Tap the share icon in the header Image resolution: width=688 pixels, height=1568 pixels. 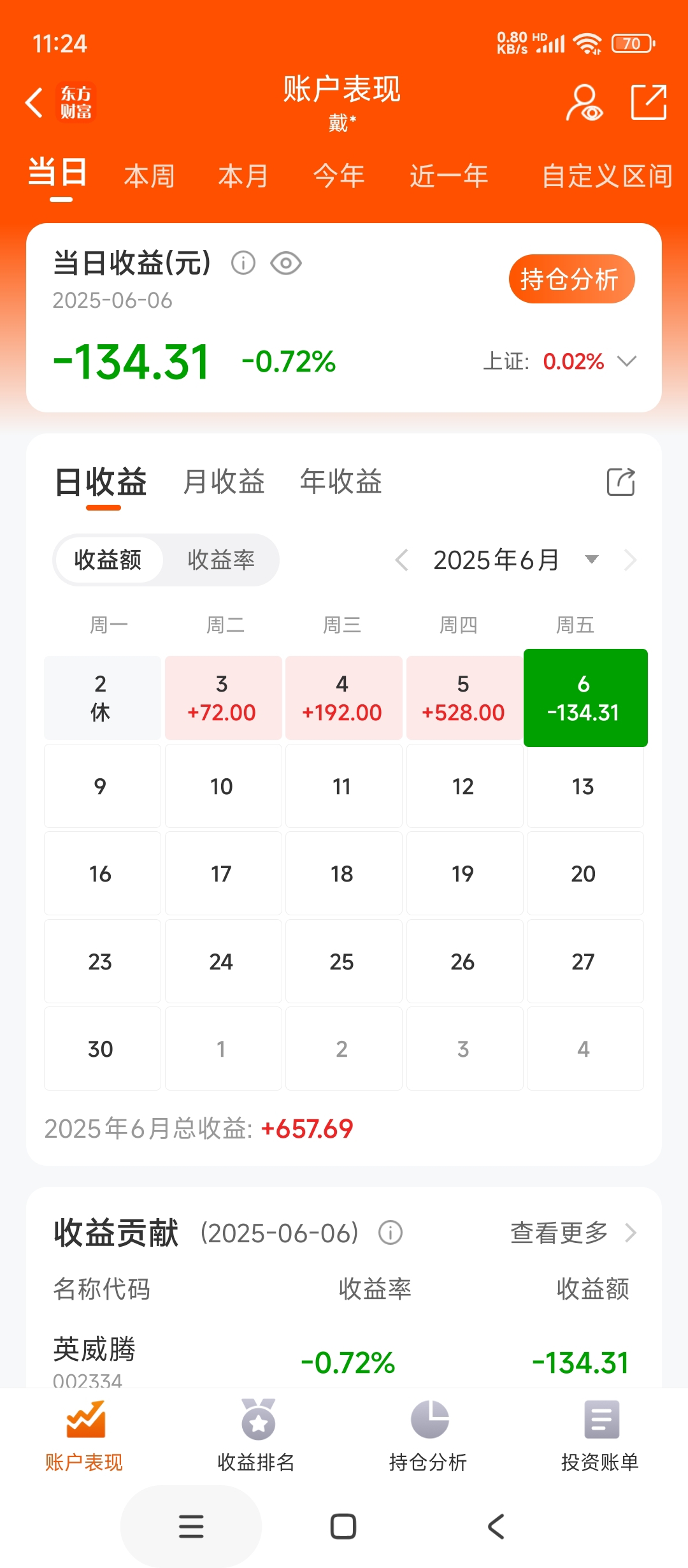pyautogui.click(x=649, y=102)
